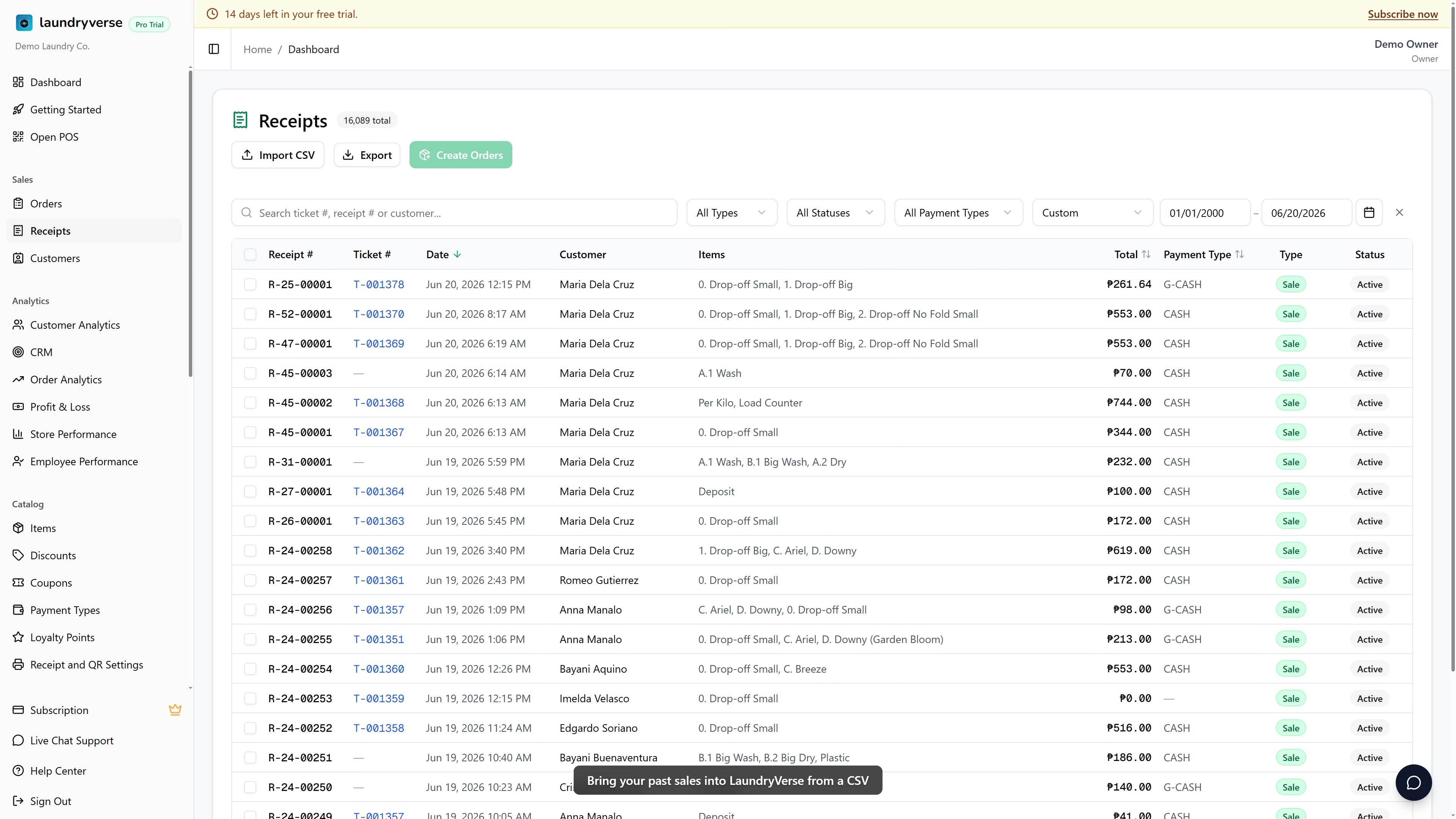1456x819 pixels.
Task: Launch Open POS from the sidebar
Action: [94, 137]
